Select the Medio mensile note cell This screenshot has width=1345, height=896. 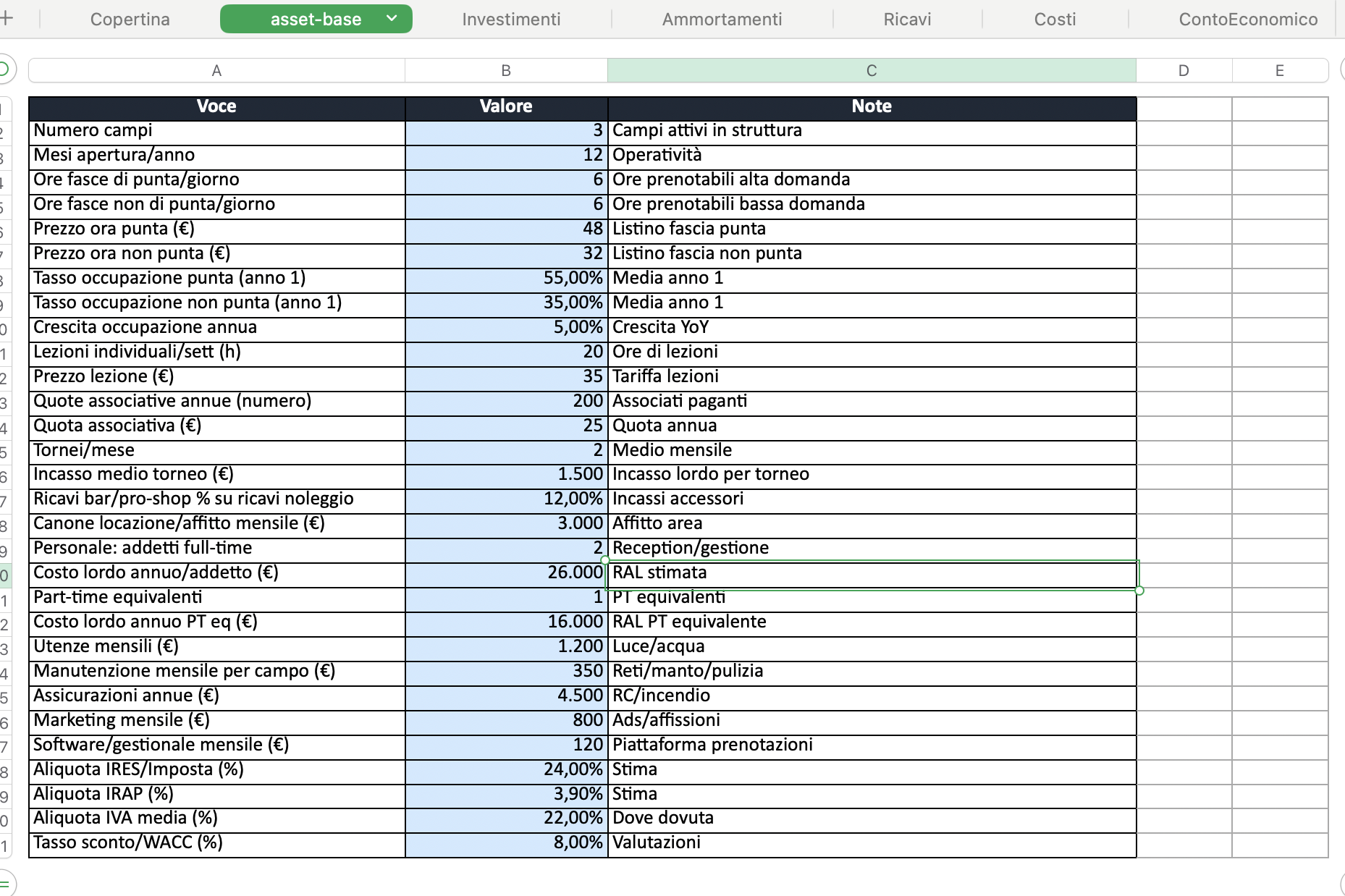click(x=872, y=451)
